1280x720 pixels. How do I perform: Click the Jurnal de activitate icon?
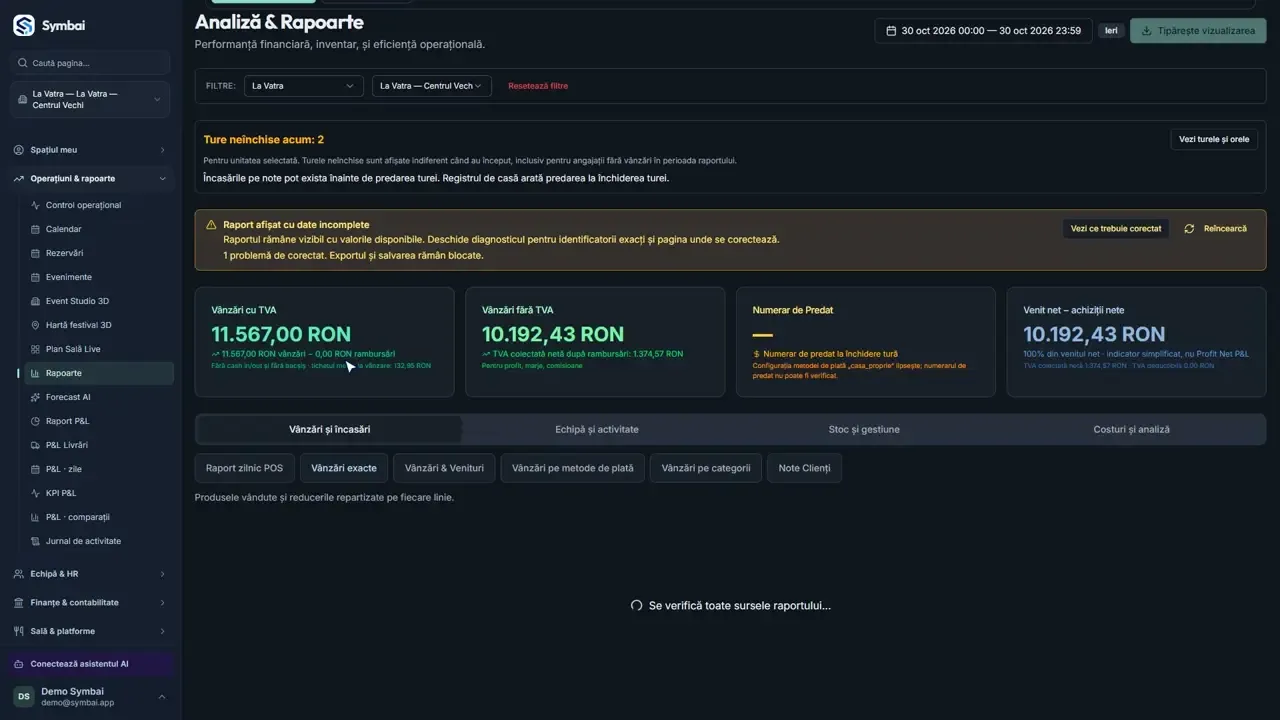click(36, 541)
